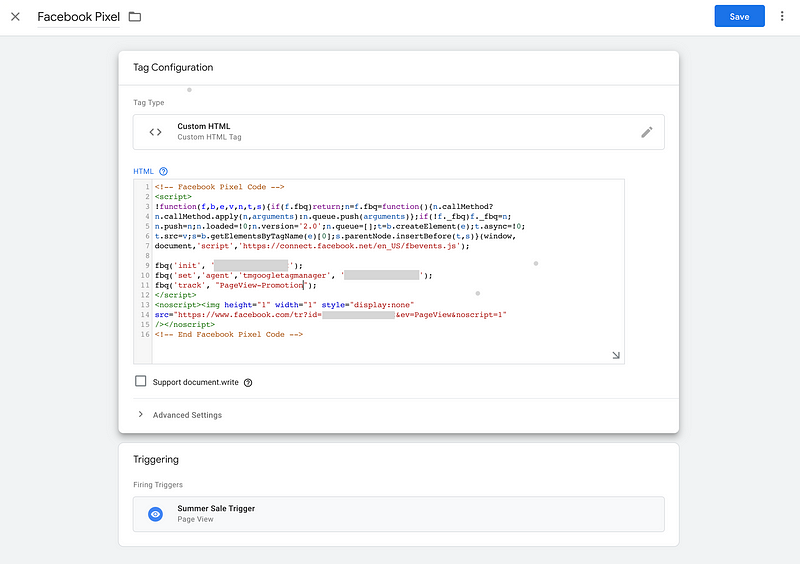800x564 pixels.
Task: Click the HTML field label
Action: coord(143,171)
